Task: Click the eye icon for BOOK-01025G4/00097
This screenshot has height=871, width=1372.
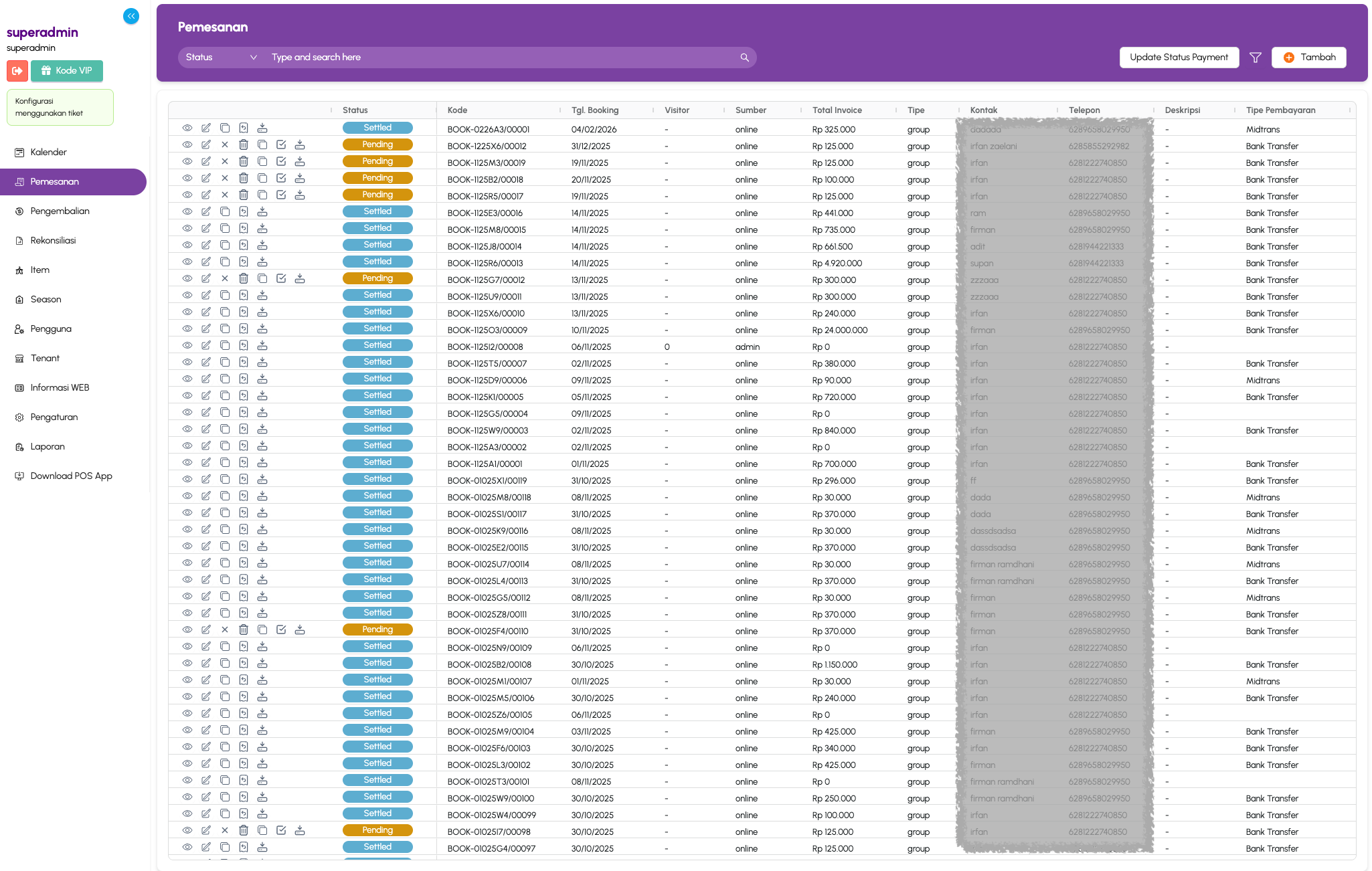Action: pyautogui.click(x=188, y=847)
